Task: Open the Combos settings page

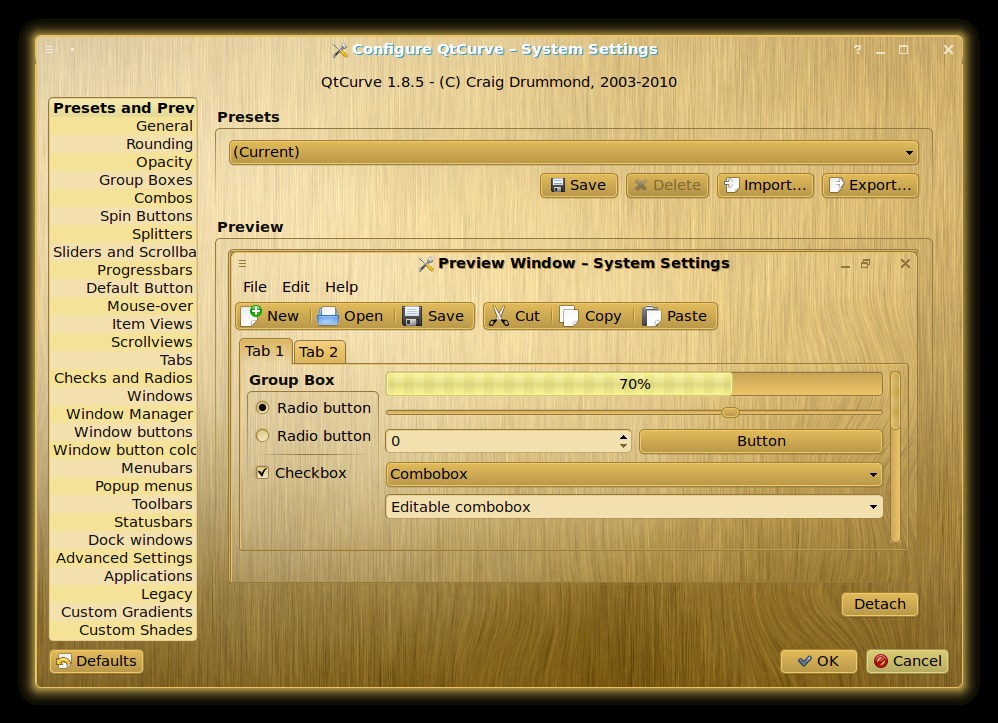Action: click(122, 198)
